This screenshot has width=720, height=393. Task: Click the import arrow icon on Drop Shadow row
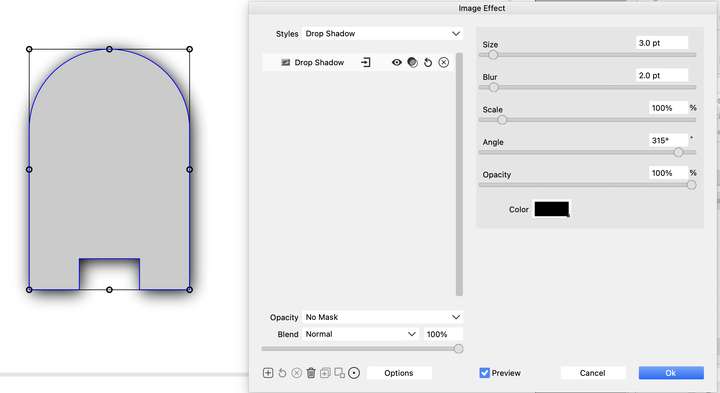[366, 62]
